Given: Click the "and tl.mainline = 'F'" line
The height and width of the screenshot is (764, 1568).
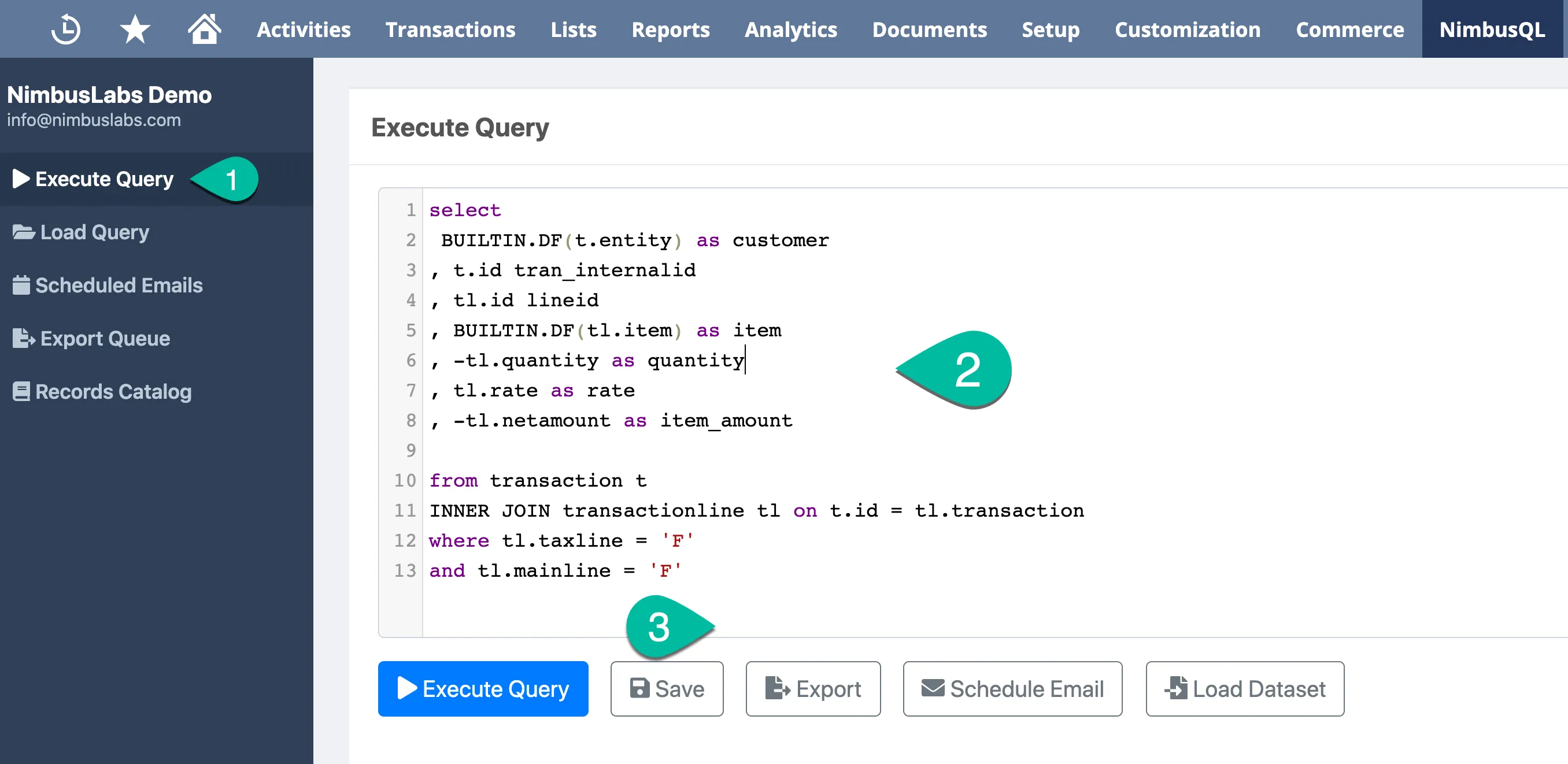Looking at the screenshot, I should [x=555, y=570].
